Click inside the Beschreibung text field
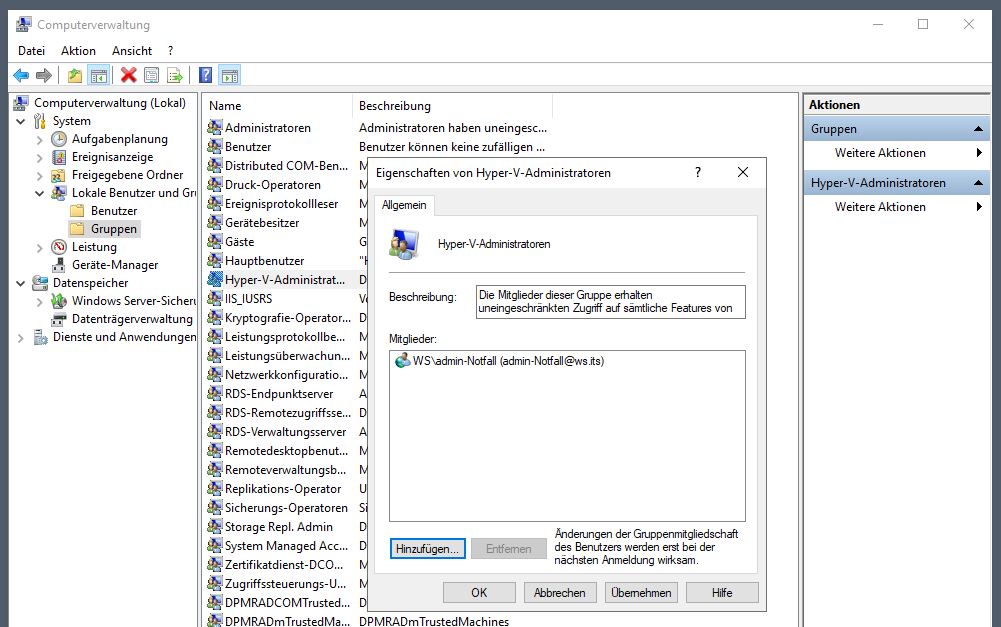The width and height of the screenshot is (1001, 627). coord(610,301)
